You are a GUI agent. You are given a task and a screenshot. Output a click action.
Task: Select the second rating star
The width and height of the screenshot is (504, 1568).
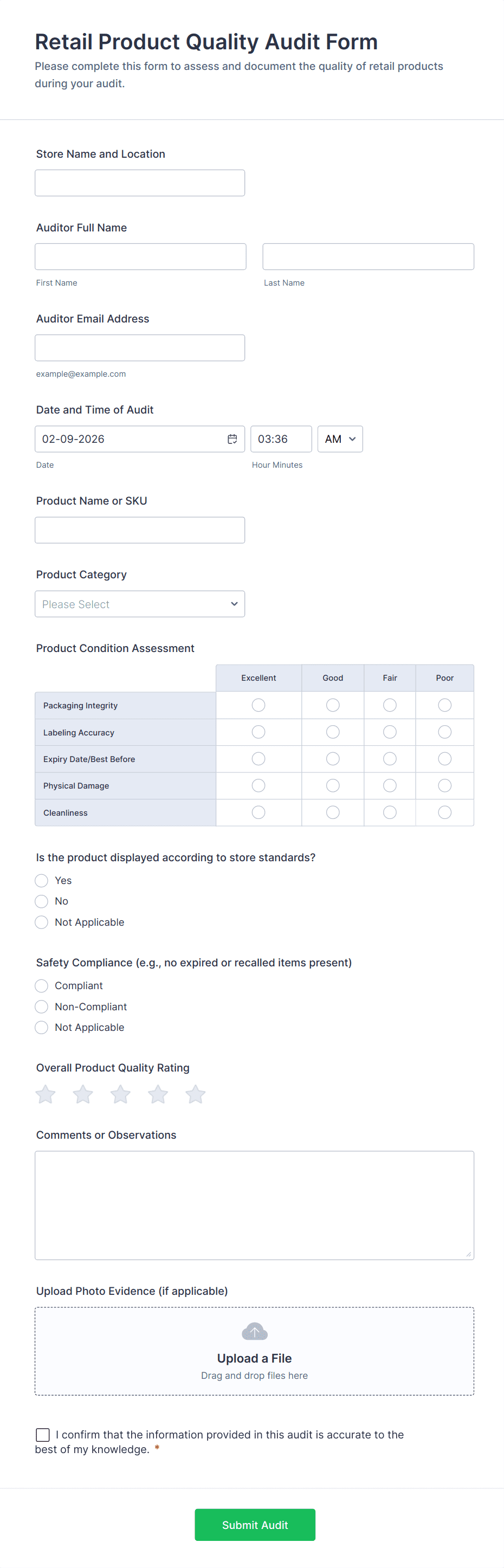83,1094
